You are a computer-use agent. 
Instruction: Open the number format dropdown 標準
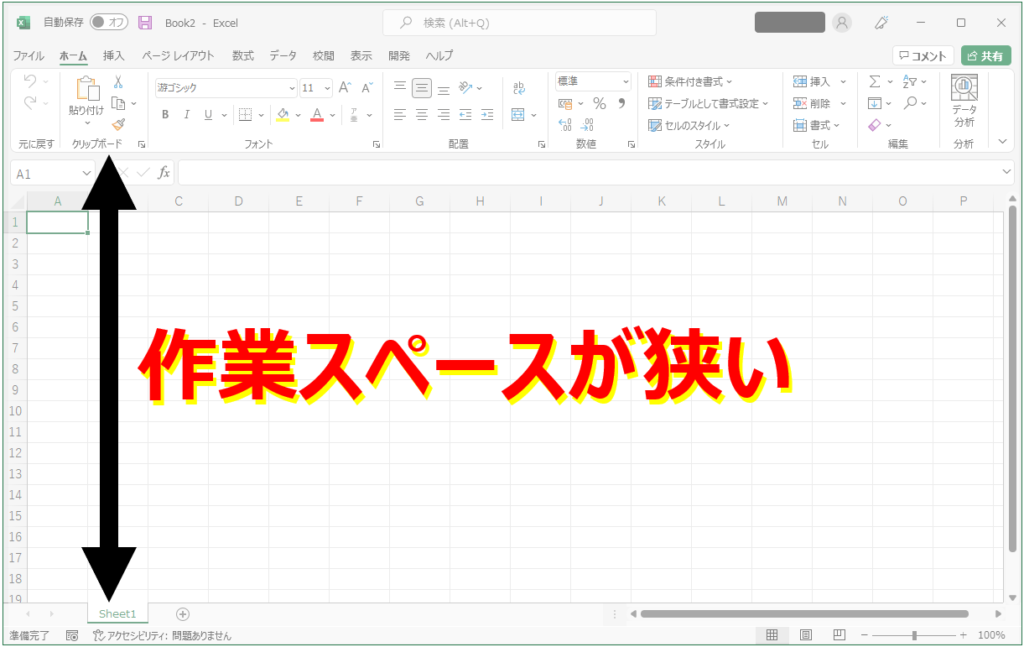click(x=593, y=81)
